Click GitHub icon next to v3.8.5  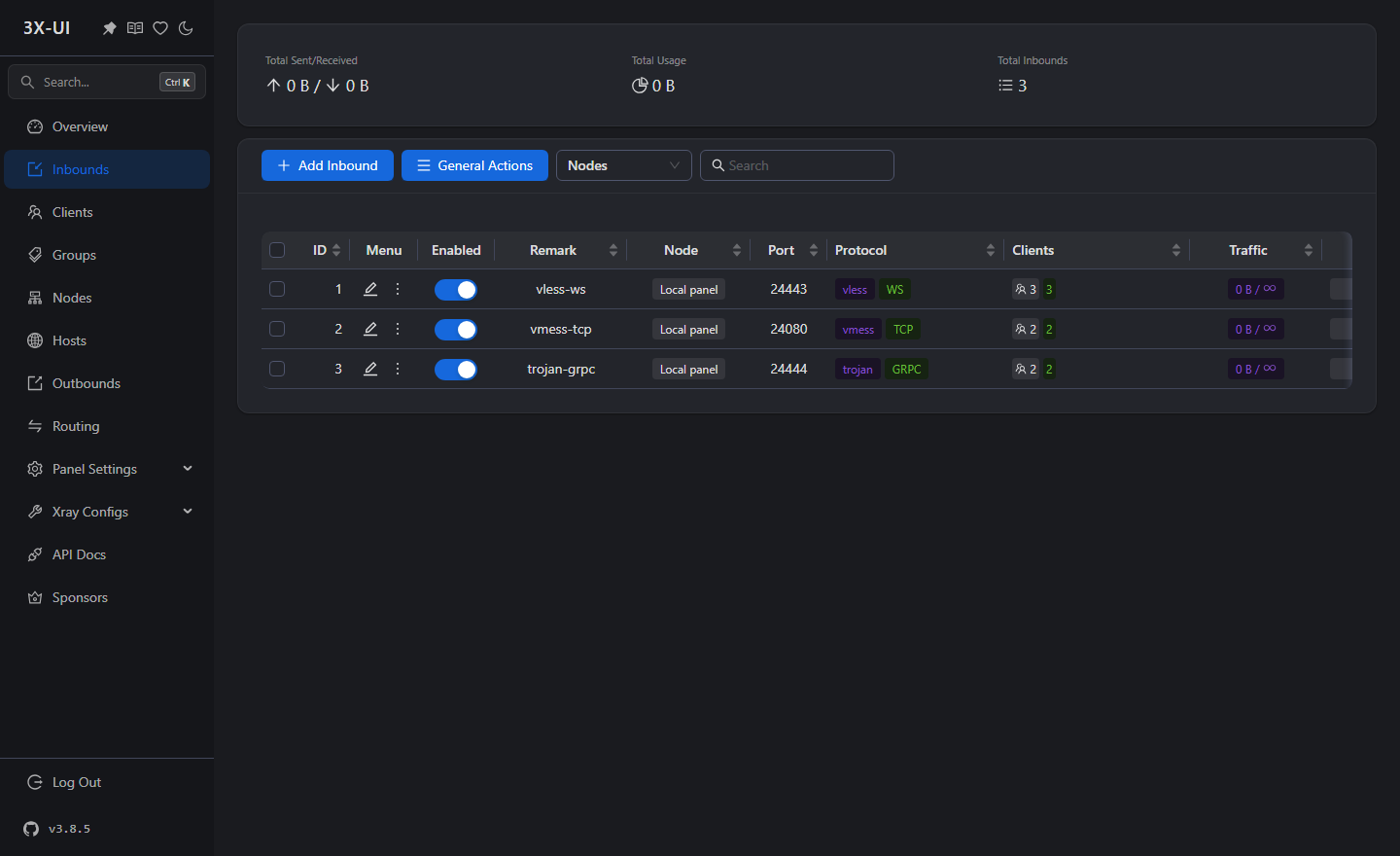31,829
